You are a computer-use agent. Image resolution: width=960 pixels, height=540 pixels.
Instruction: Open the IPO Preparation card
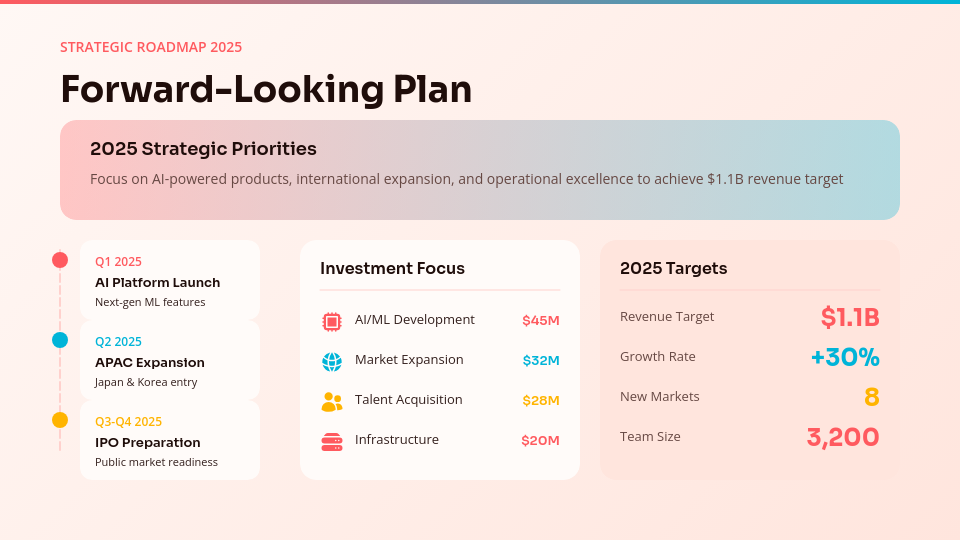pyautogui.click(x=169, y=440)
